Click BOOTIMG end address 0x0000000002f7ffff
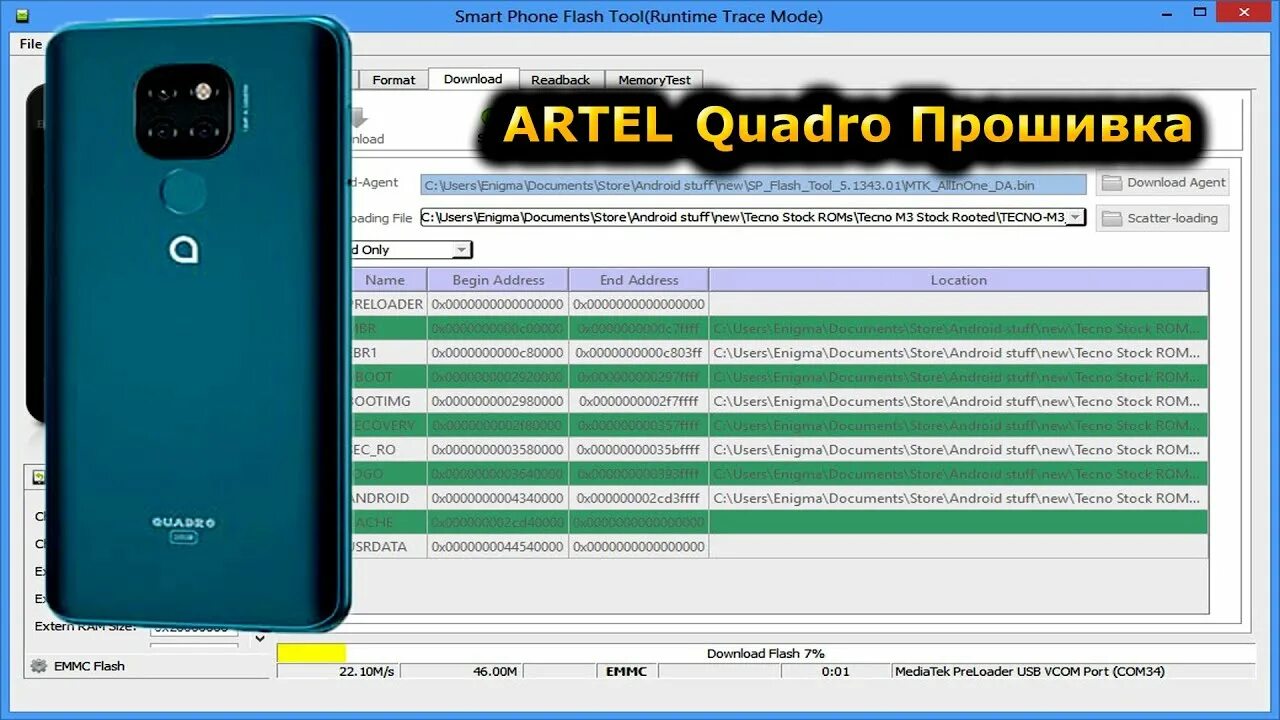This screenshot has width=1280, height=720. point(639,401)
